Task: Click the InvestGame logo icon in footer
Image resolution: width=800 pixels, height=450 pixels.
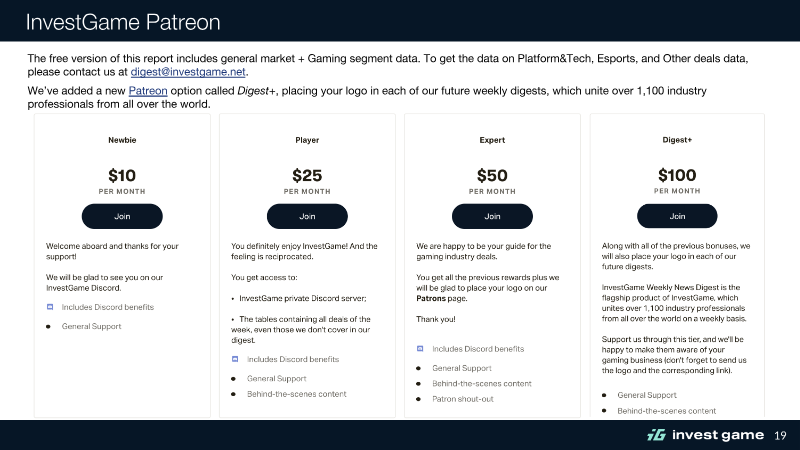Action: 656,435
